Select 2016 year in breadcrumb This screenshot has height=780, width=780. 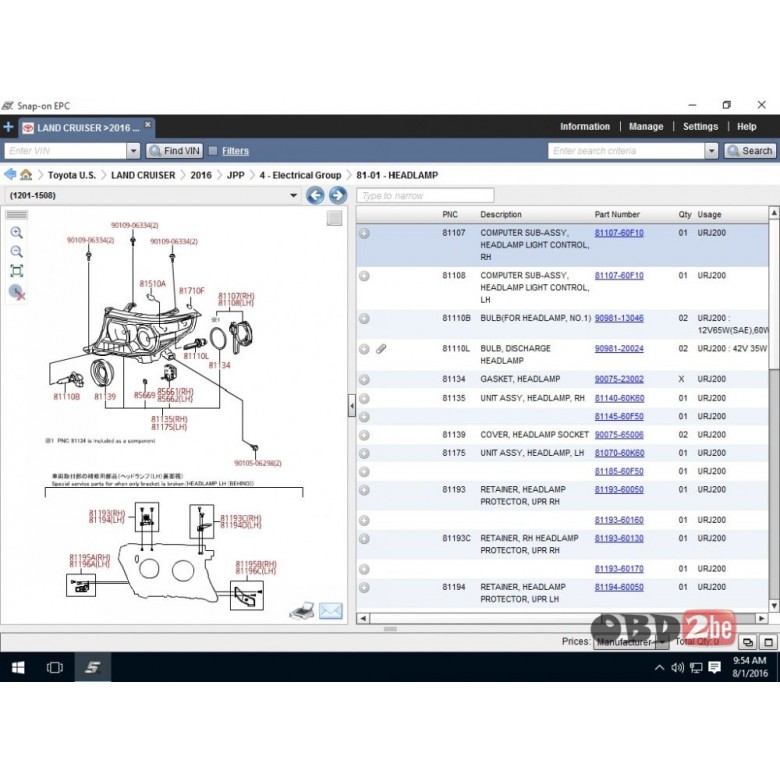click(x=201, y=175)
